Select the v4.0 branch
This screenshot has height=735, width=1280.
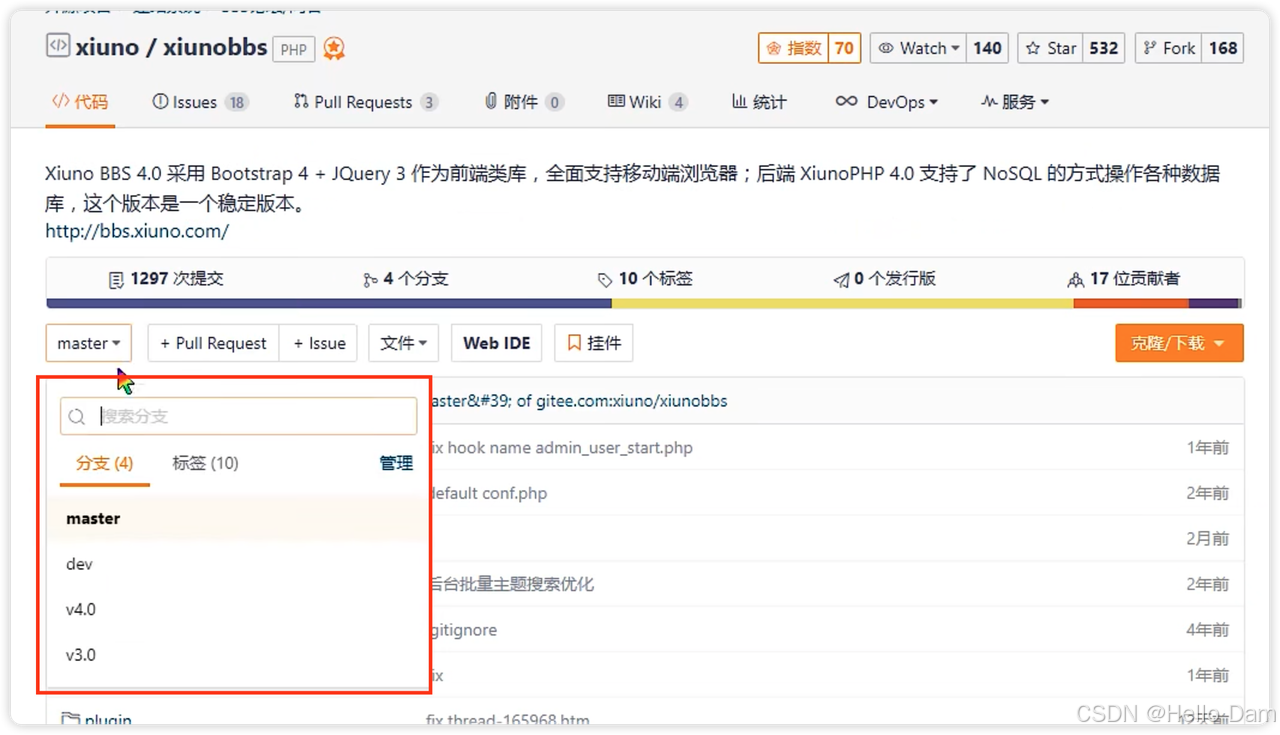236,609
